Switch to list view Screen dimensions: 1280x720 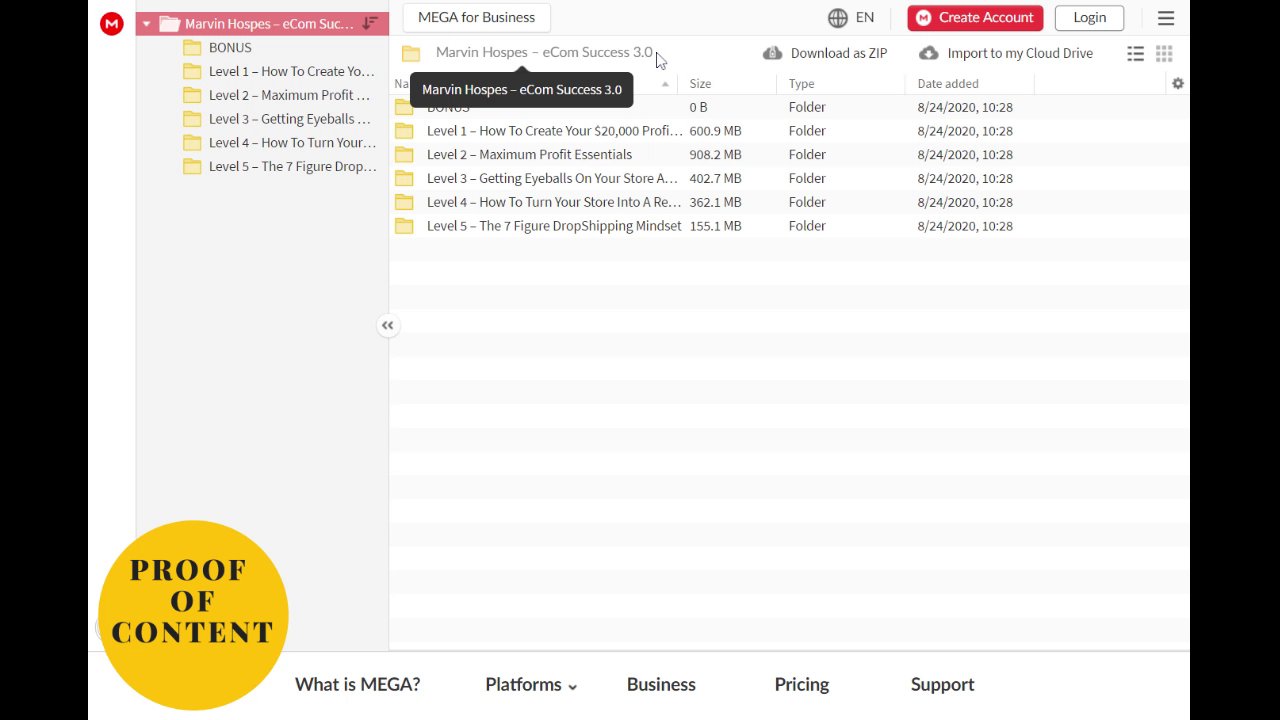tap(1135, 54)
